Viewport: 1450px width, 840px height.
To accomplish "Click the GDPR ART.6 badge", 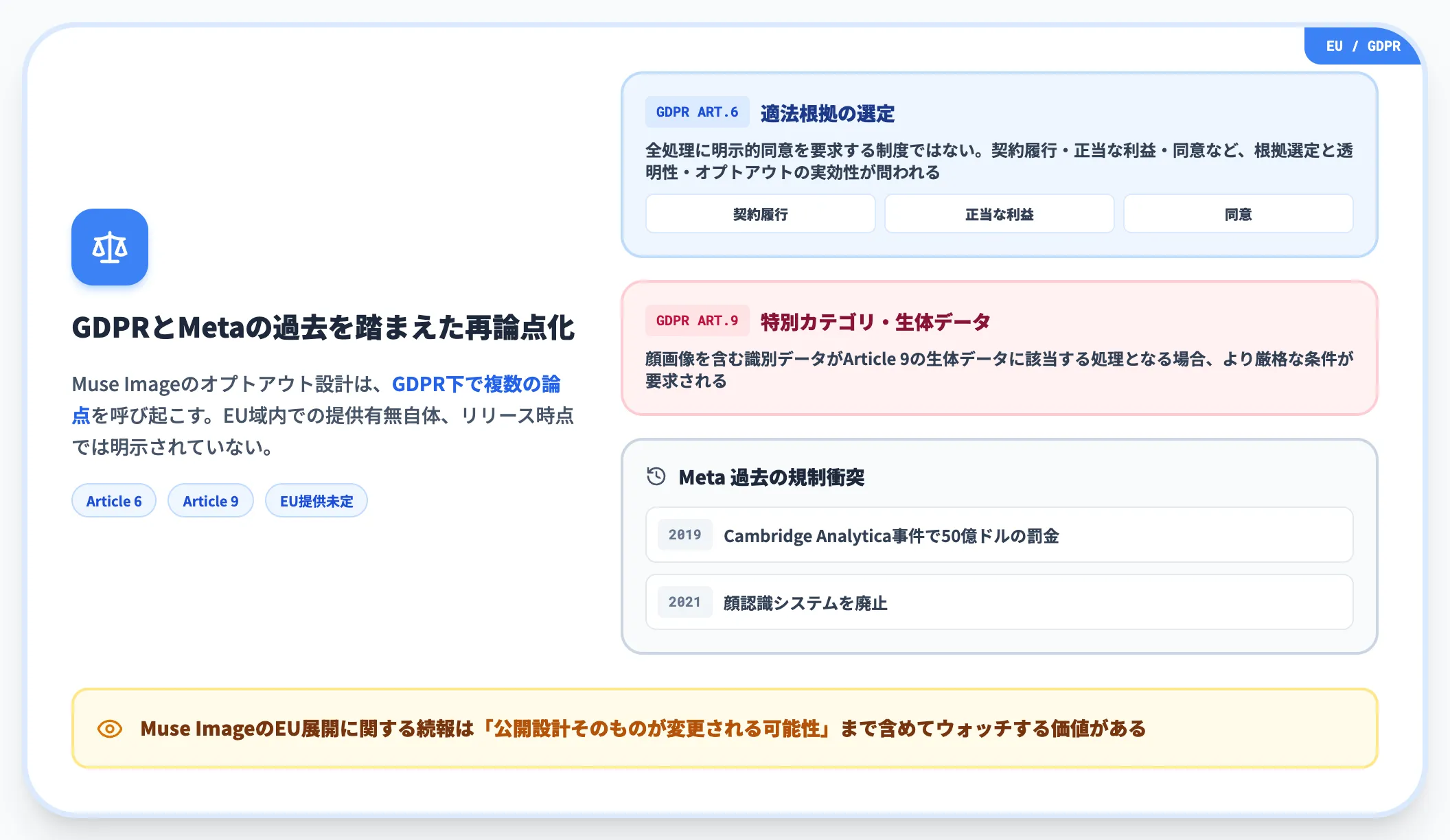I will coord(698,112).
